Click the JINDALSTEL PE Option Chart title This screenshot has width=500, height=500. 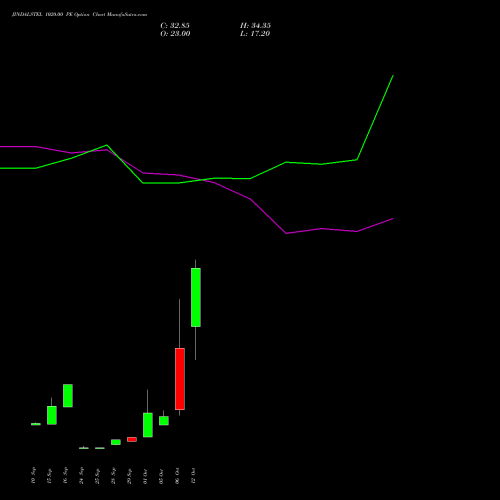coord(79,15)
